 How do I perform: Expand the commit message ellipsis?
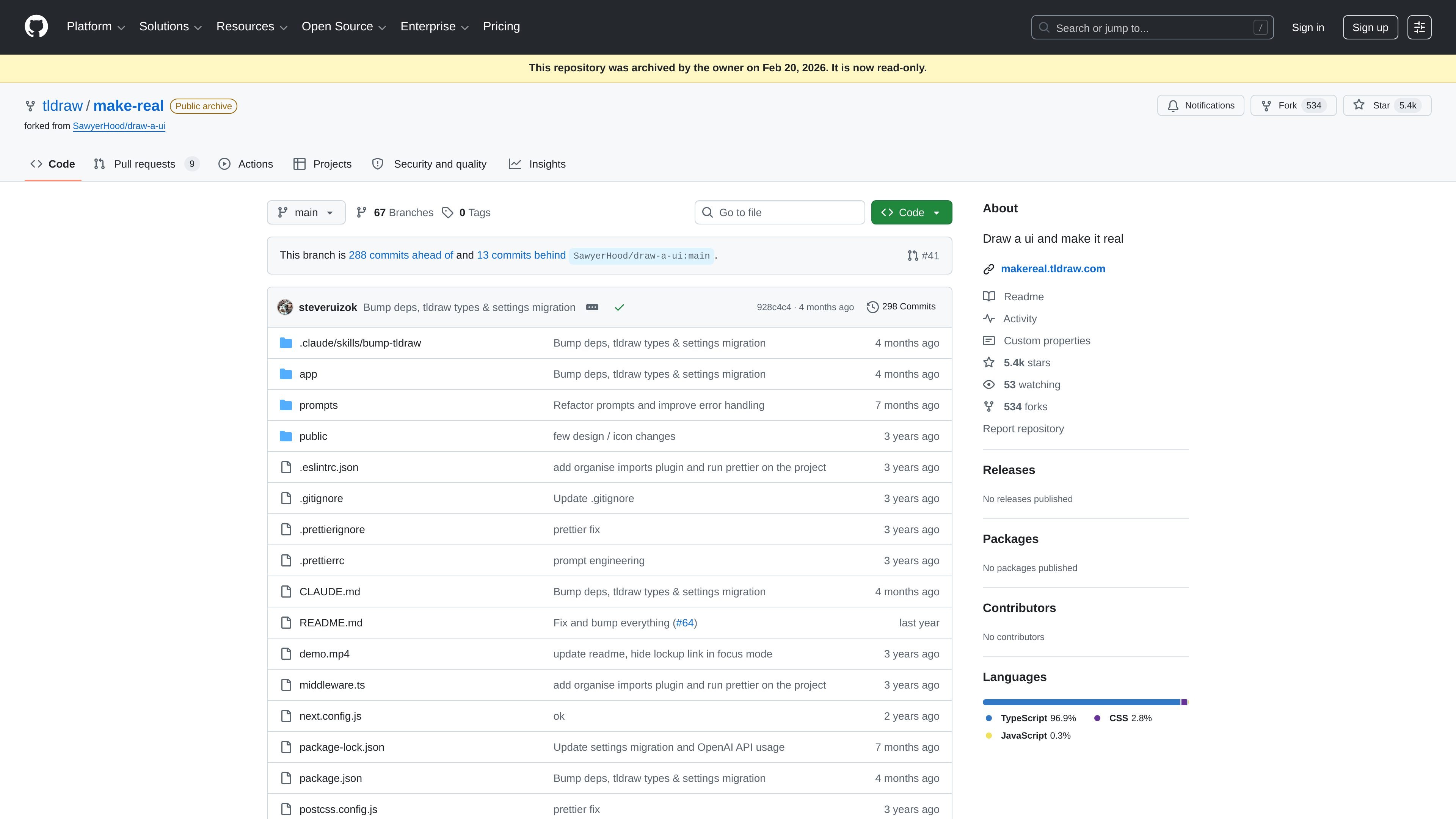pyautogui.click(x=592, y=307)
